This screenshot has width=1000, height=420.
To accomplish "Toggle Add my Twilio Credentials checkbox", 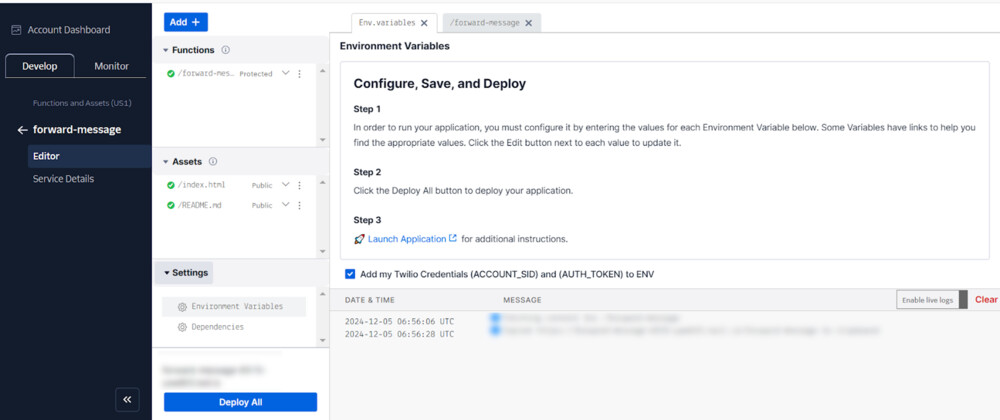I will (350, 274).
